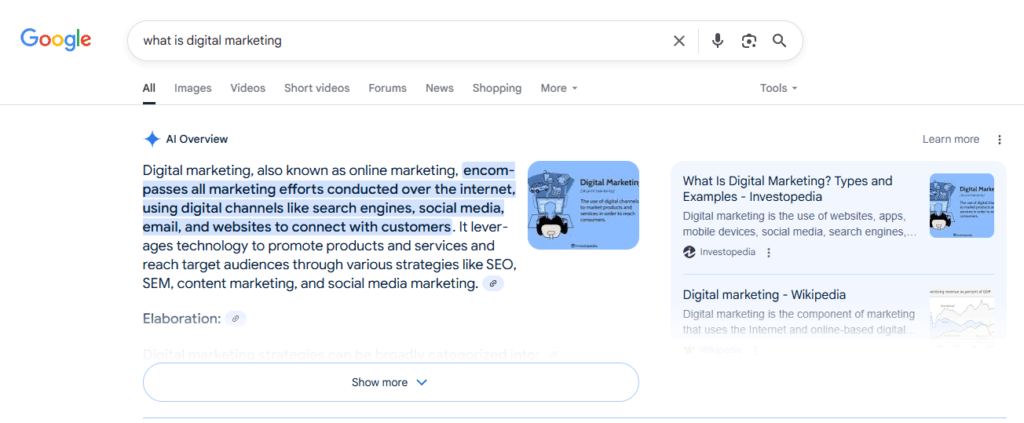Expand the More dropdown

point(559,88)
